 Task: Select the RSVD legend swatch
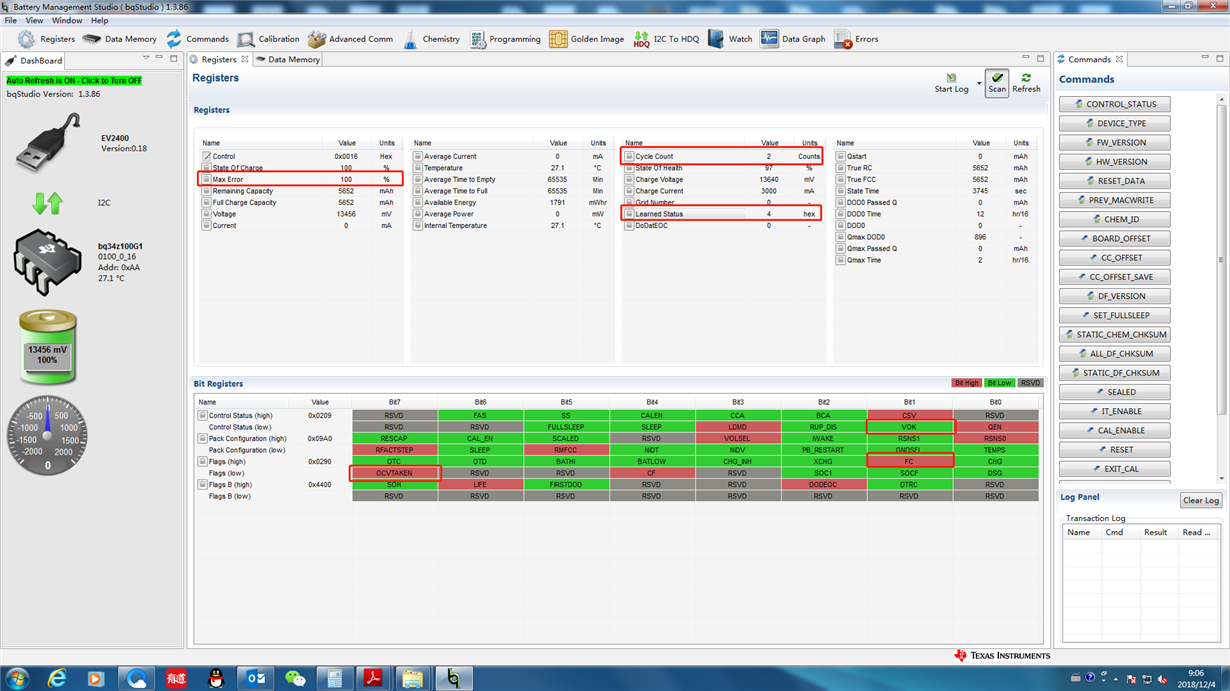(1030, 383)
